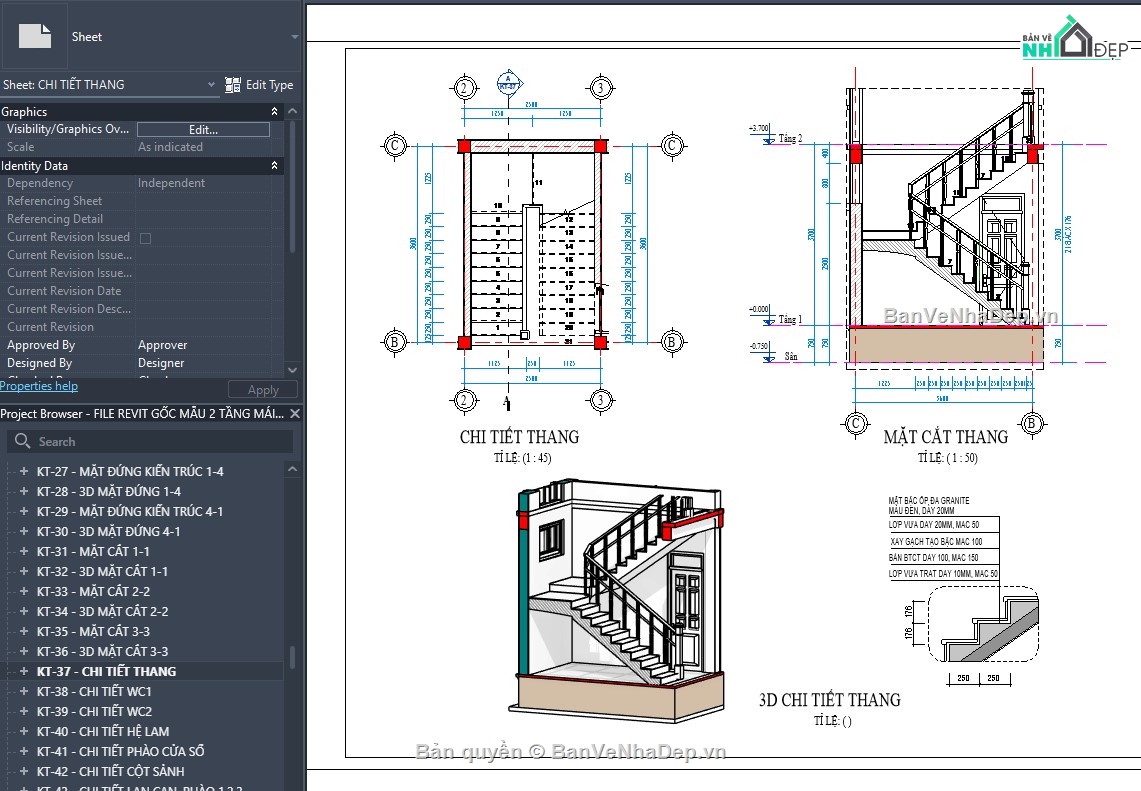Expand KT-31 - MẶT CẮT 1-1 node

point(23,551)
